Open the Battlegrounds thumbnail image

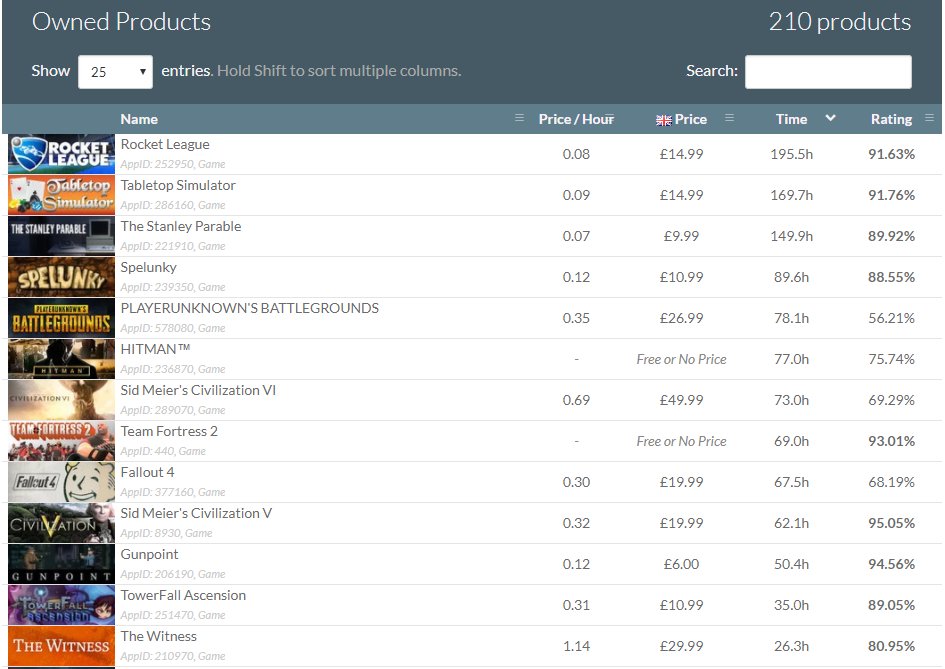(x=61, y=318)
